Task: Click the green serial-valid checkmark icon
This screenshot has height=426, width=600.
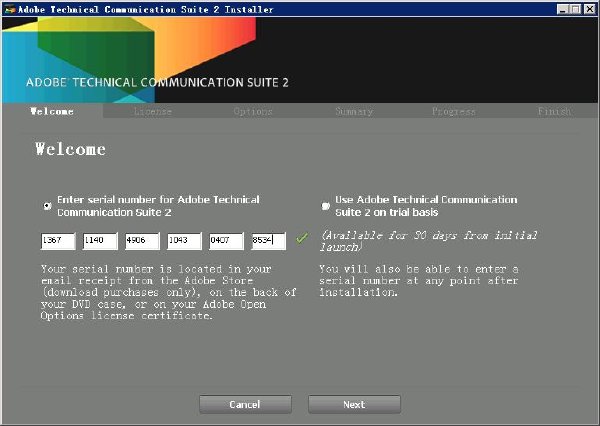Action: point(302,238)
